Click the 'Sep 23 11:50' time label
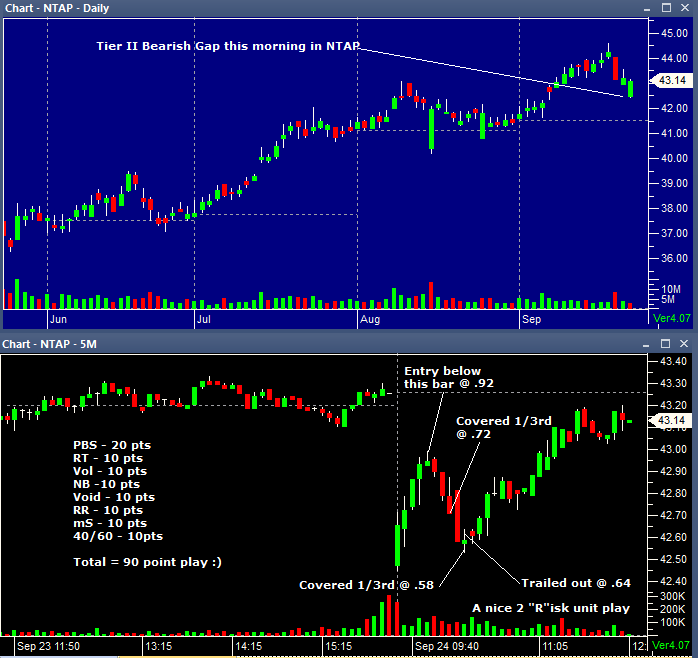Screen dimensions: 698x658 49,646
